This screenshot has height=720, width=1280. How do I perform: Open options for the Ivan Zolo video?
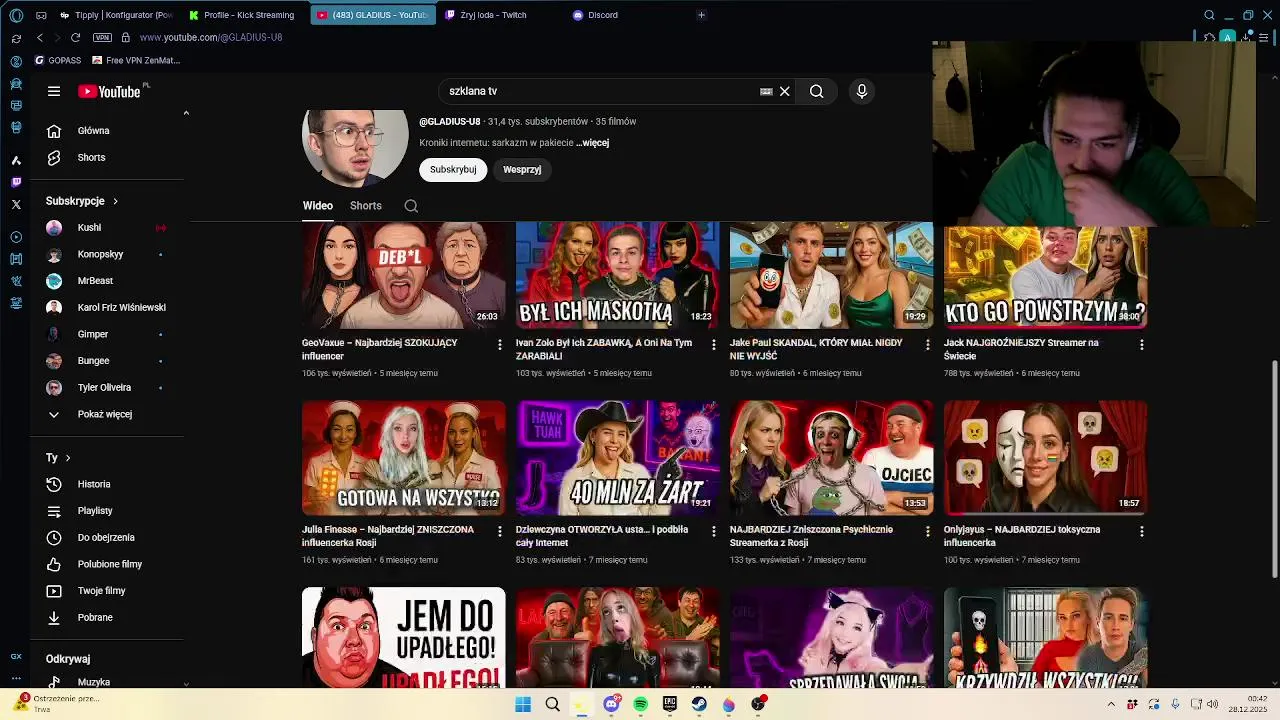pos(714,344)
